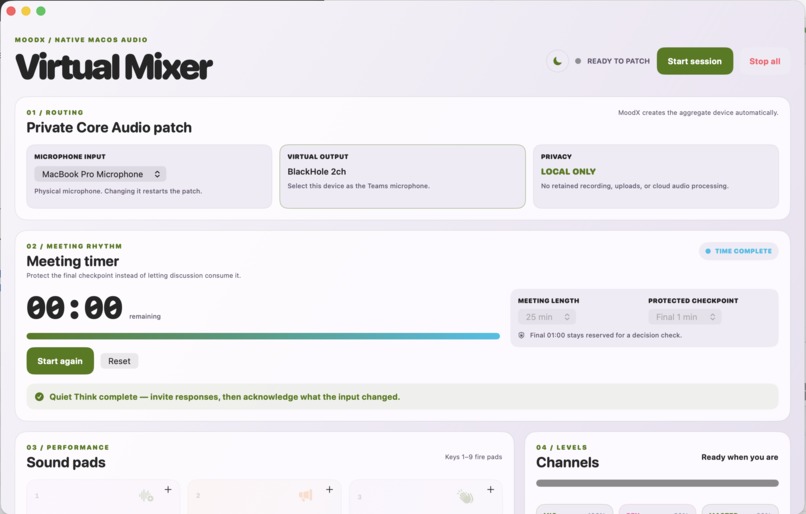This screenshot has width=806, height=514.
Task: Trigger sound pad 2 megaphone icon
Action: tap(306, 495)
